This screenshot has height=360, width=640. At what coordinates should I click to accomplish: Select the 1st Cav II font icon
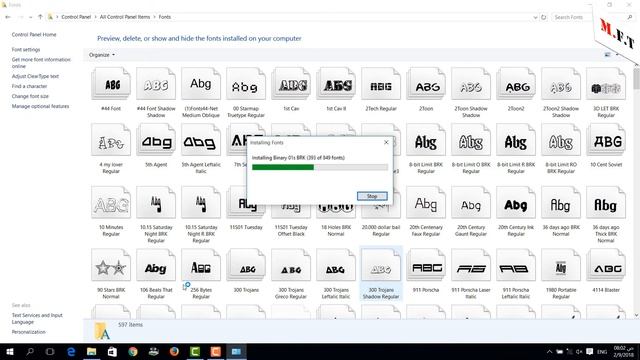pos(336,84)
